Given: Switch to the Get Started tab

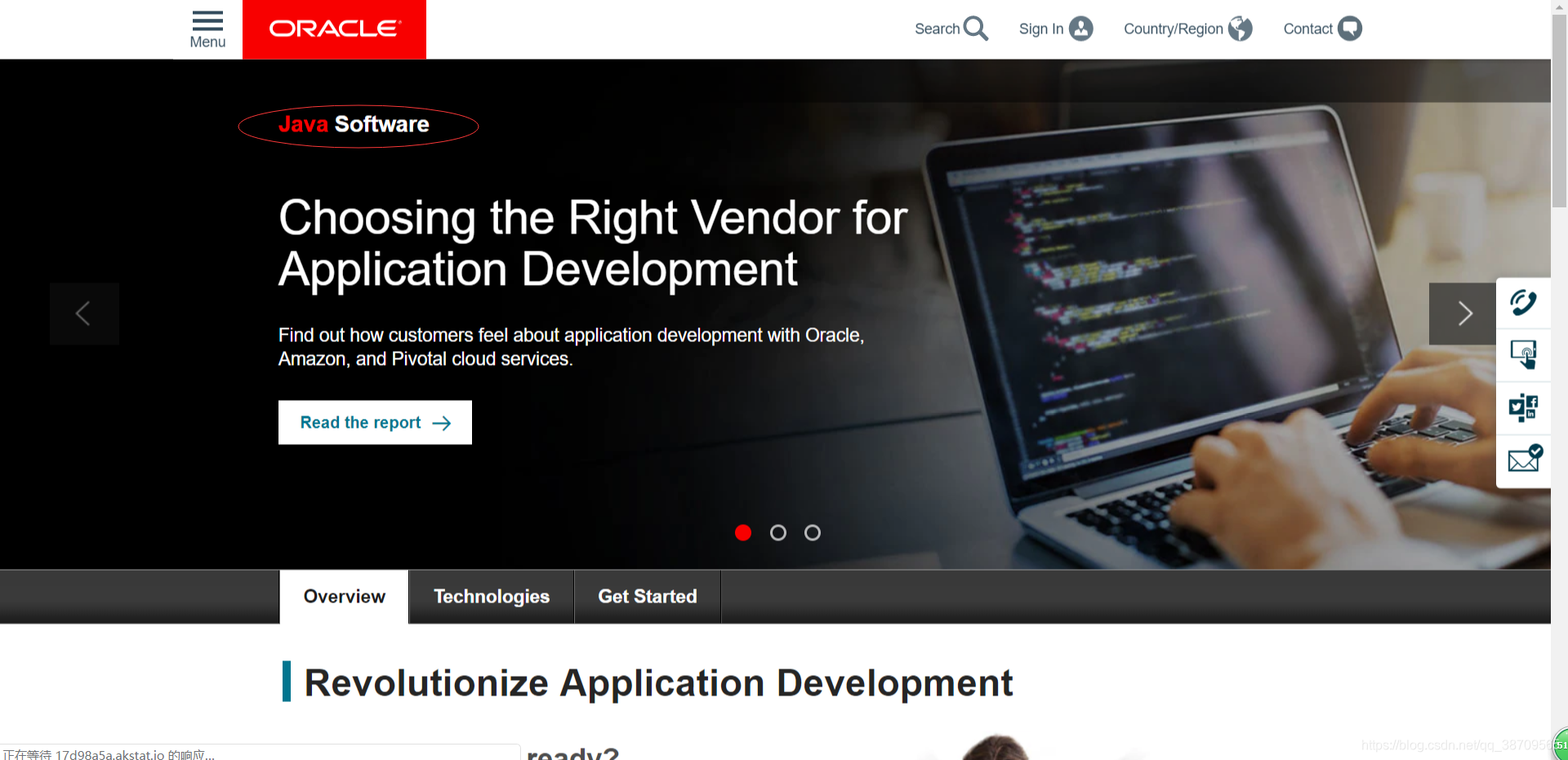Looking at the screenshot, I should [648, 597].
